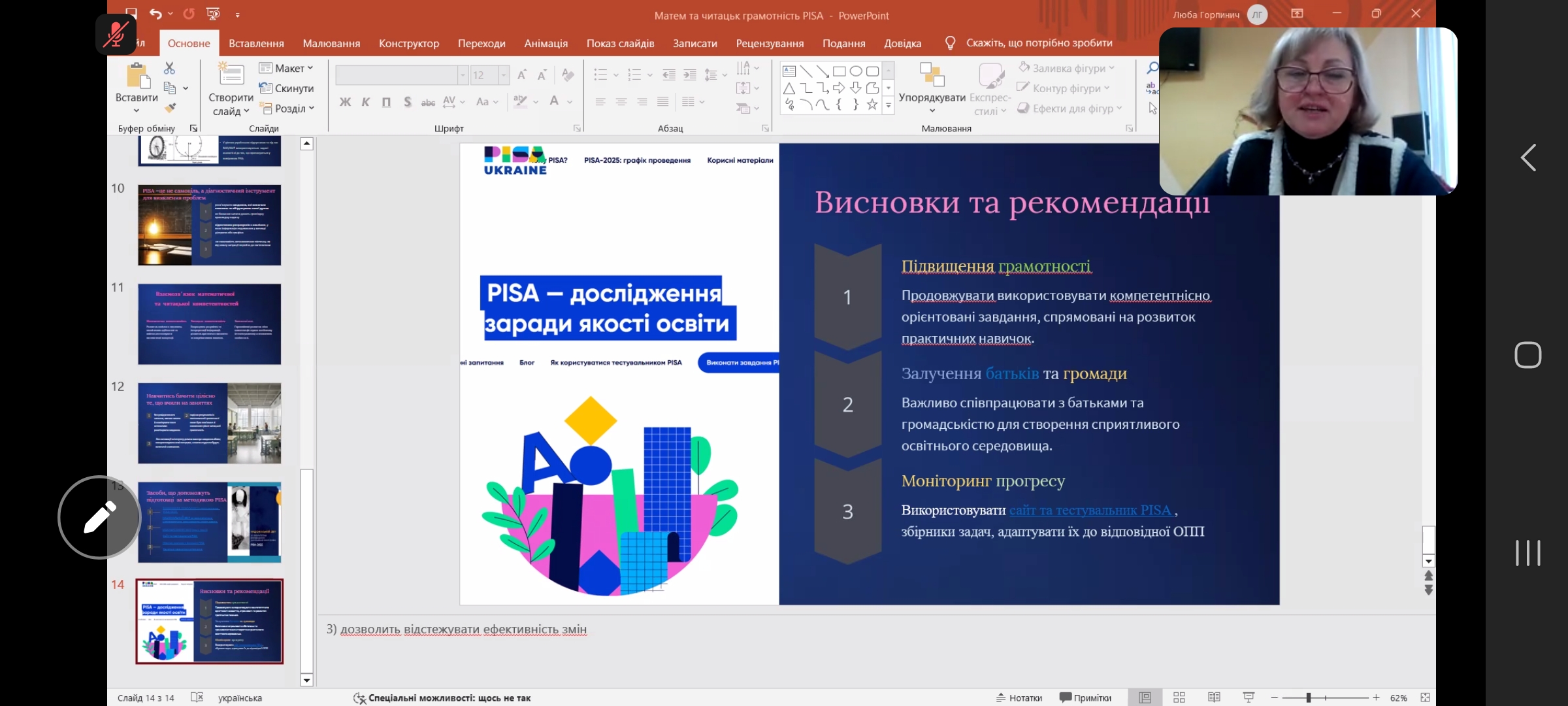Image resolution: width=1568 pixels, height=706 pixels.
Task: Toggle bold Ж formatting
Action: click(345, 102)
